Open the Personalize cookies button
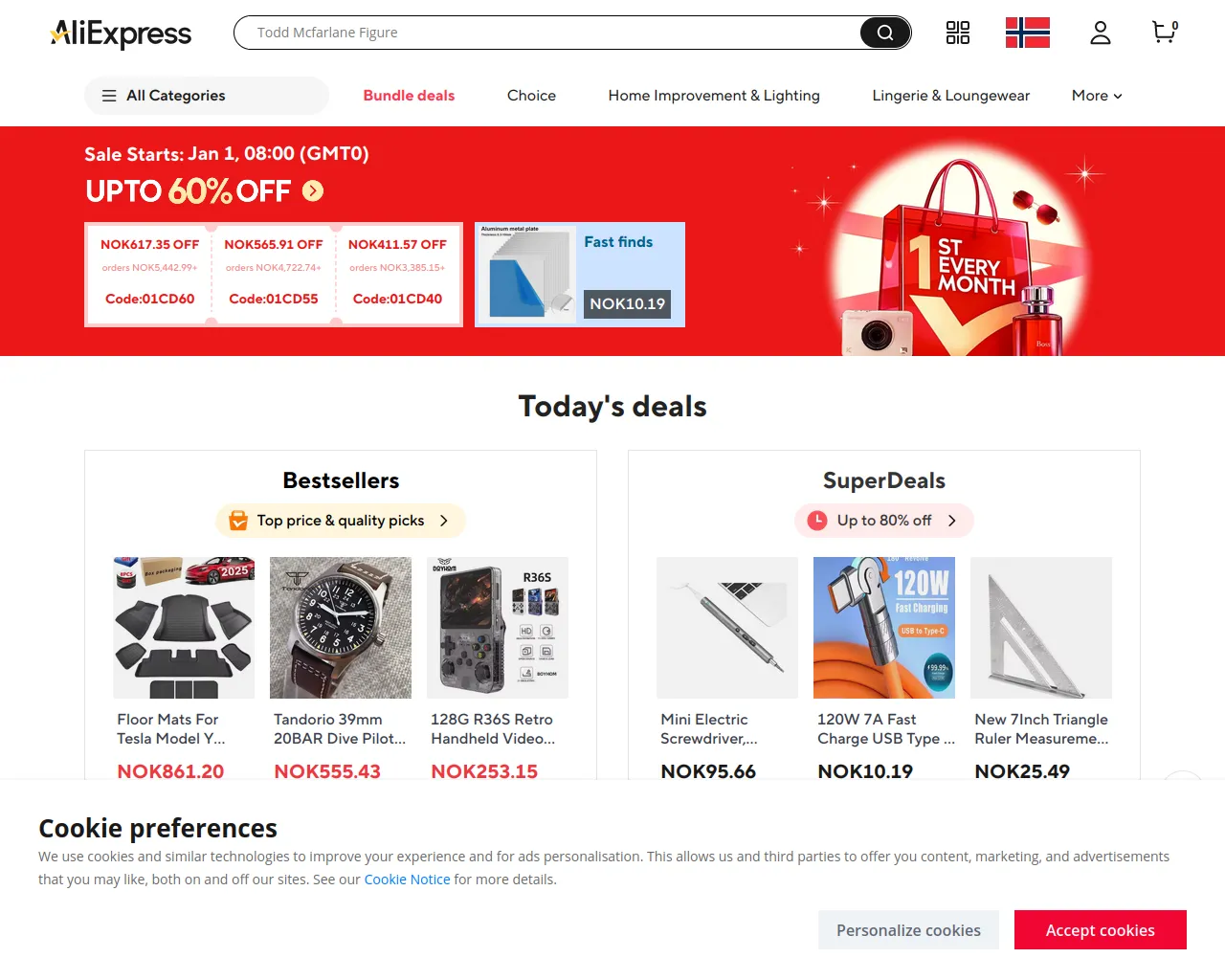This screenshot has width=1225, height=980. coord(908,930)
